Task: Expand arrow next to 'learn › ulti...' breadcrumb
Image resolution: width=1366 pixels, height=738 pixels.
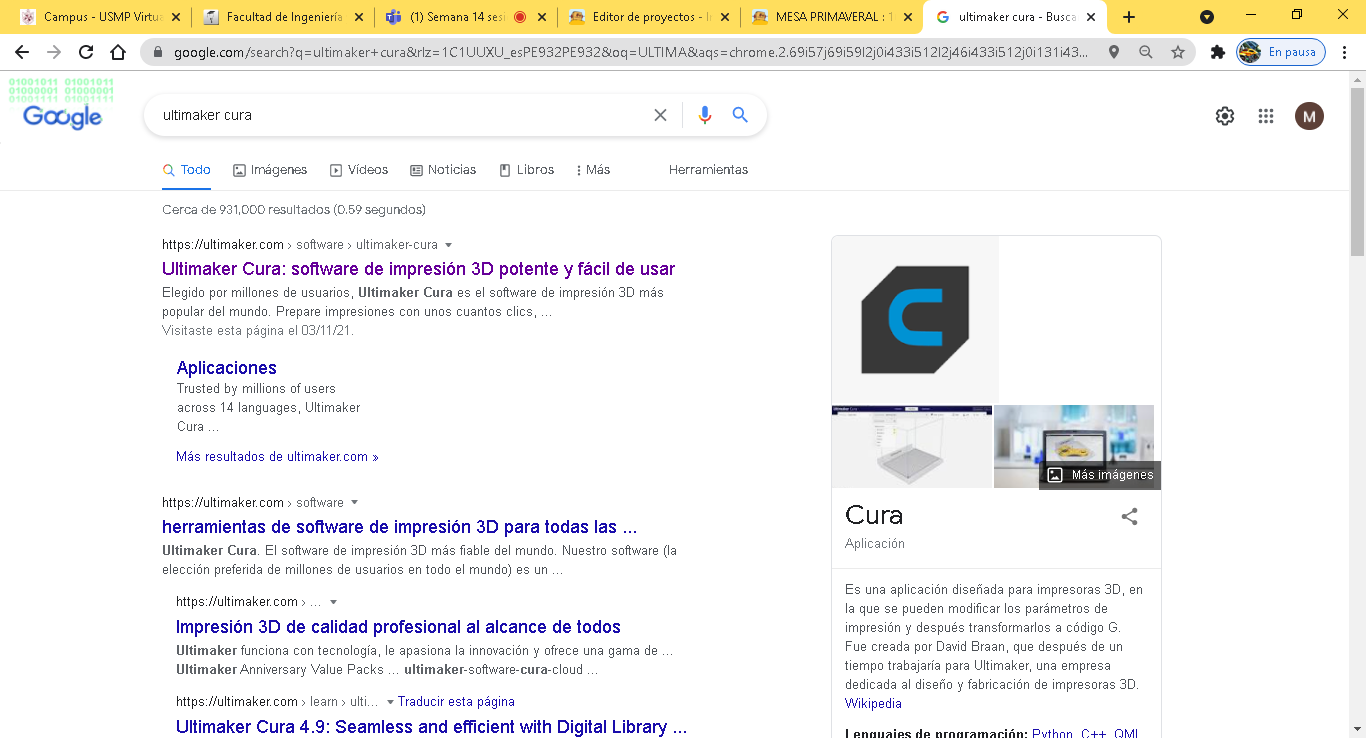Action: 390,702
